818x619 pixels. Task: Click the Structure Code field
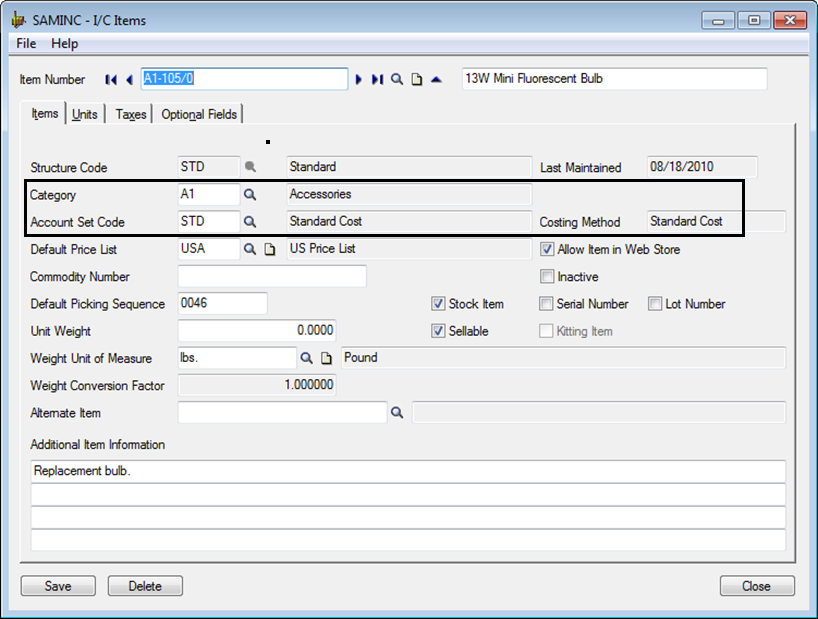(209, 167)
